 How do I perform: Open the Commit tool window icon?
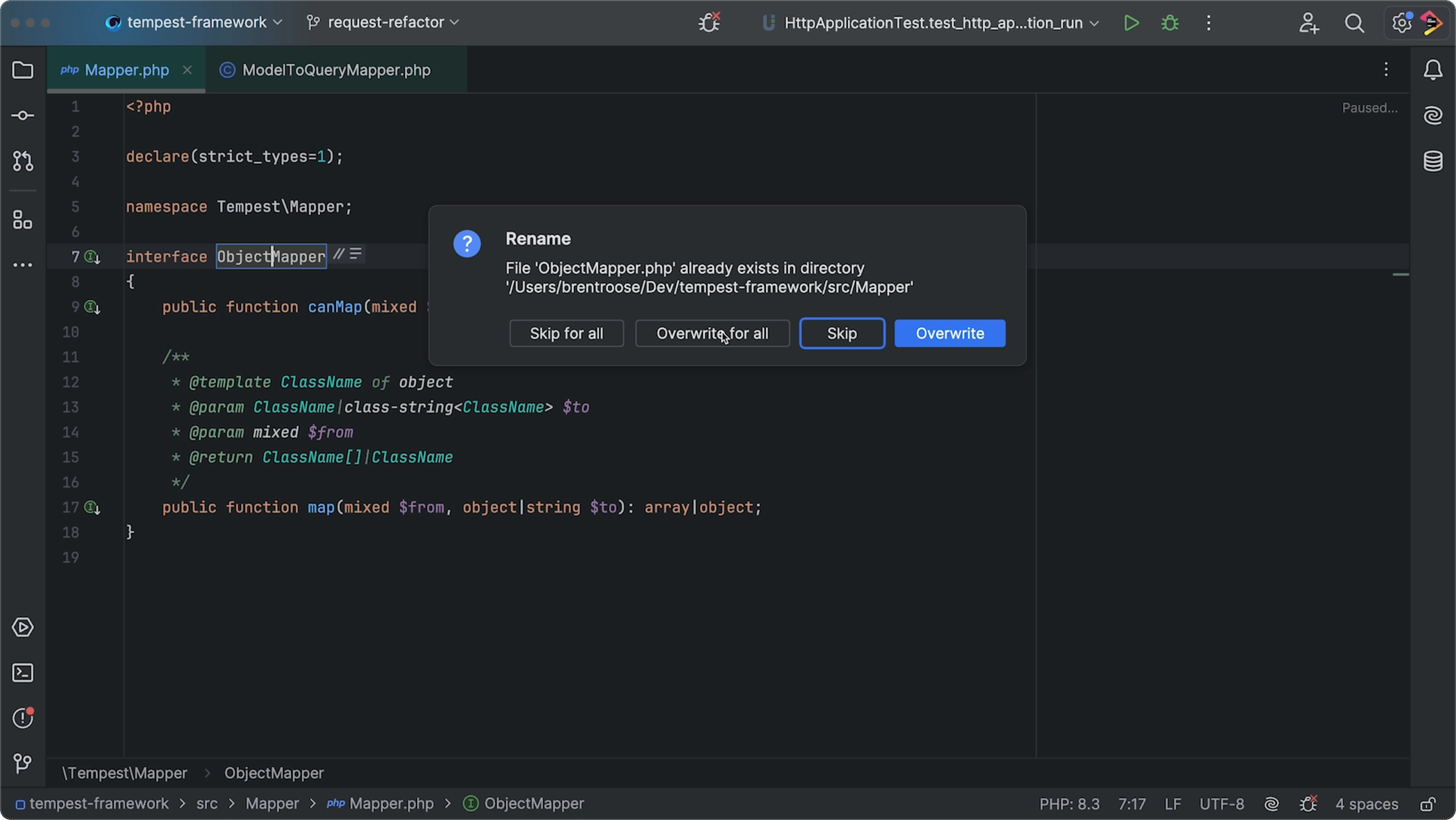[x=23, y=115]
